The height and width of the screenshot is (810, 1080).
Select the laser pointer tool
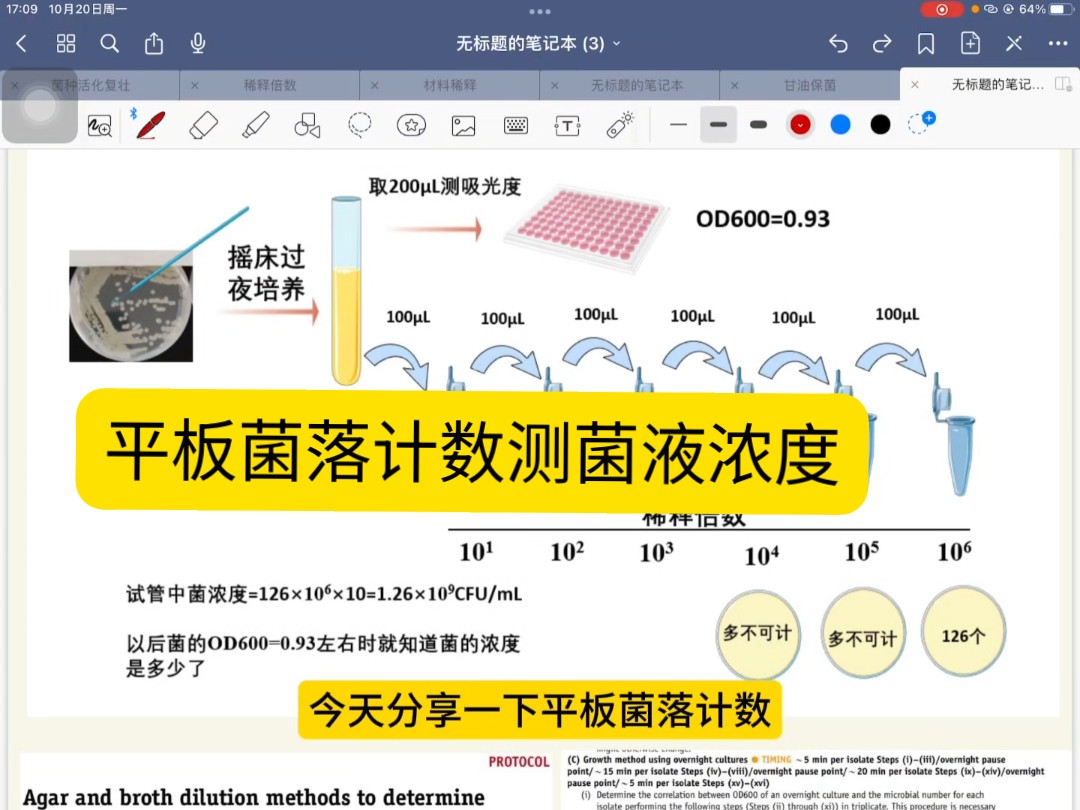point(620,125)
